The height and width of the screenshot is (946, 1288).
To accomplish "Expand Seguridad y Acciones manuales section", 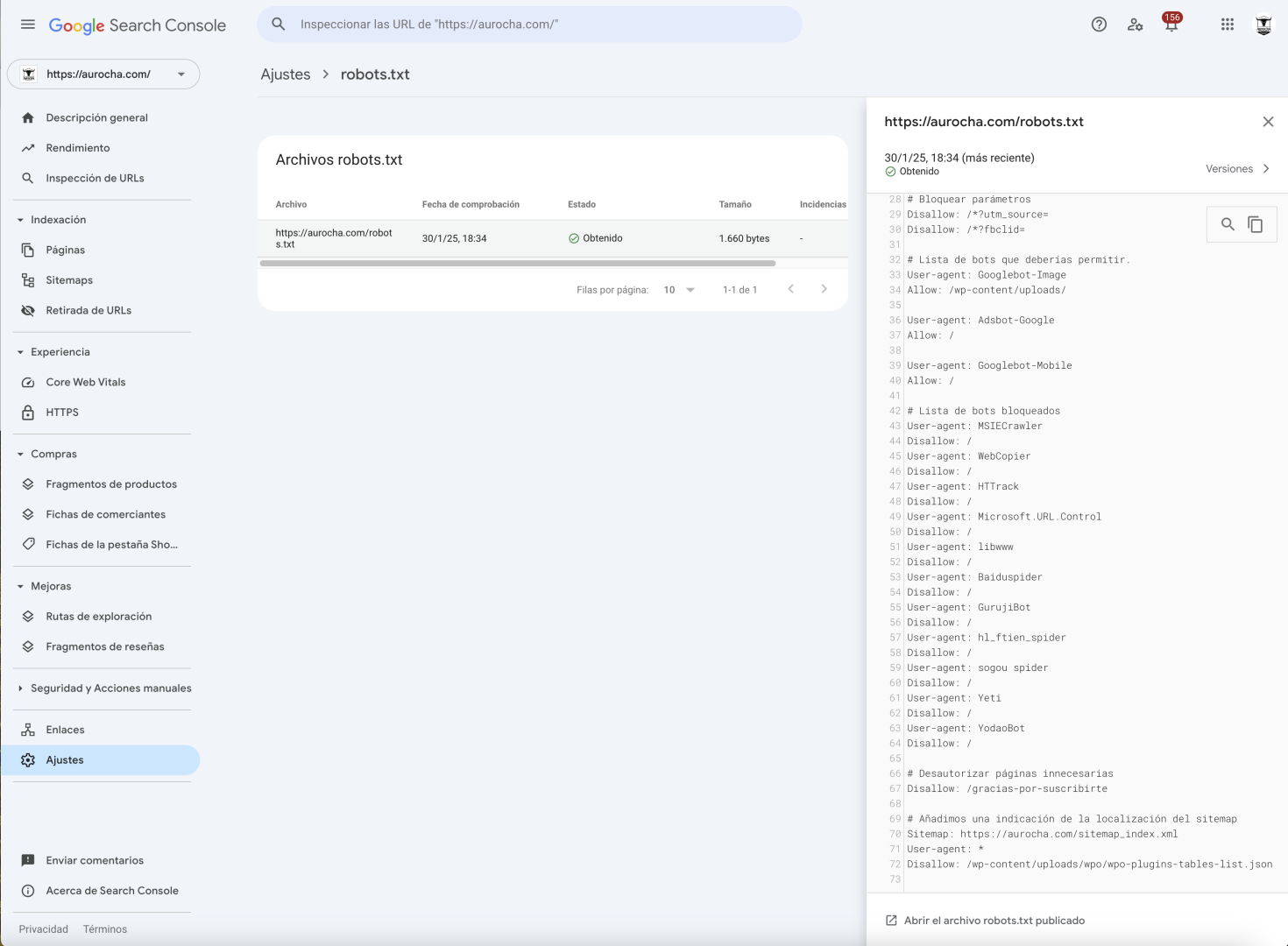I will pos(20,688).
